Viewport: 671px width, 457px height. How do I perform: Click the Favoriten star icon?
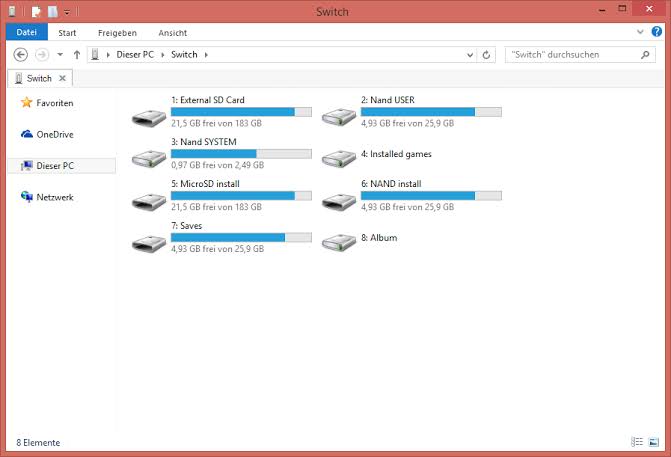tap(27, 102)
